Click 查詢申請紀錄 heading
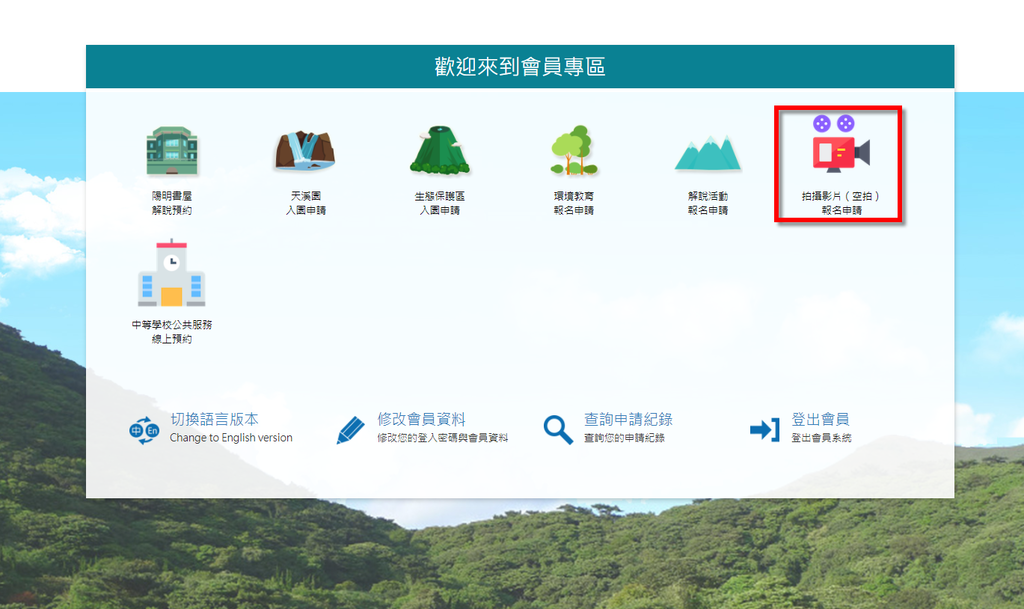 (x=628, y=419)
